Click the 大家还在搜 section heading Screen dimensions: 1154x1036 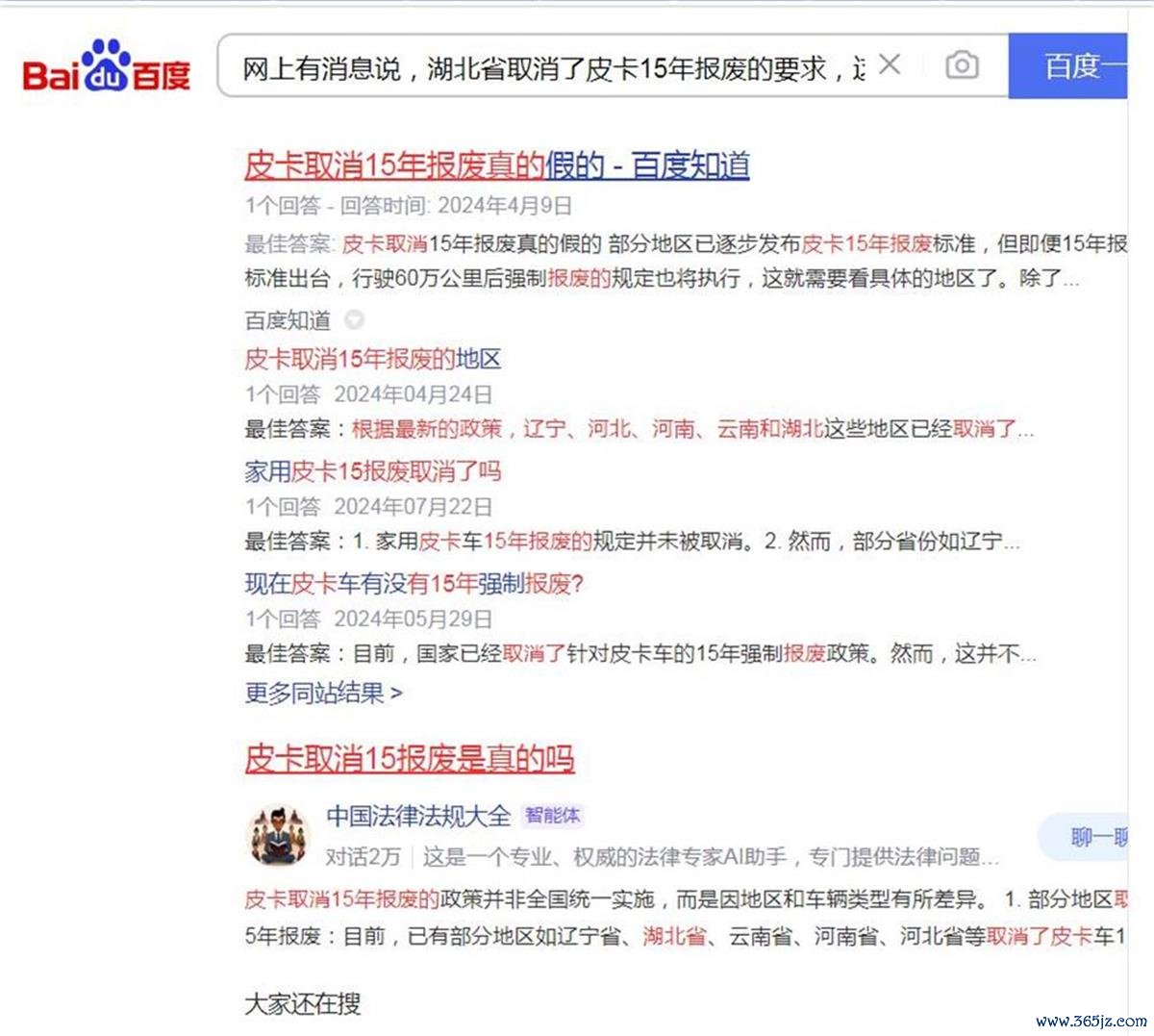point(302,1003)
